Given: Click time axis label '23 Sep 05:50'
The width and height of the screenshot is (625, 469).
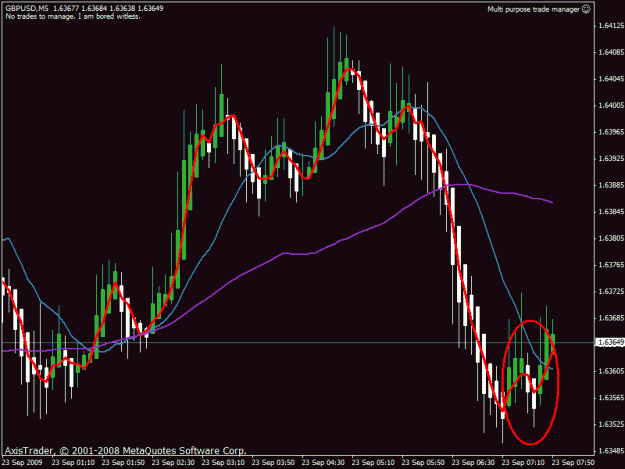Looking at the screenshot, I should coord(423,463).
